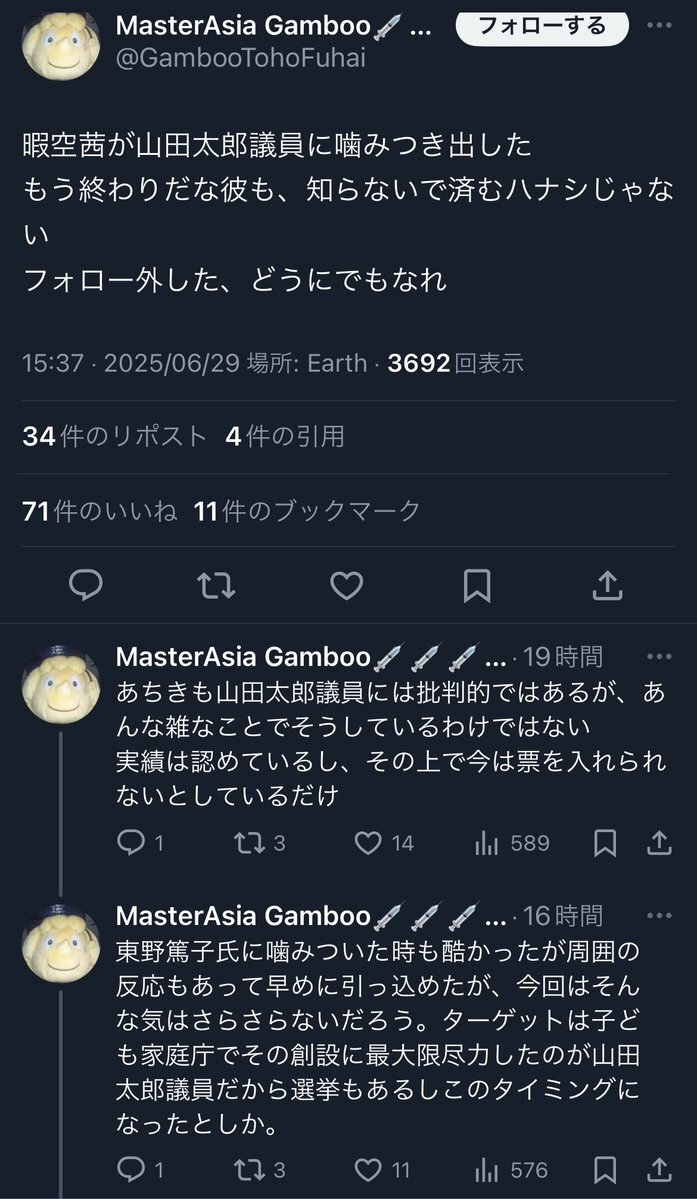View analytics showing 576 views
Image resolution: width=697 pixels, height=1199 pixels.
pyautogui.click(x=511, y=1170)
